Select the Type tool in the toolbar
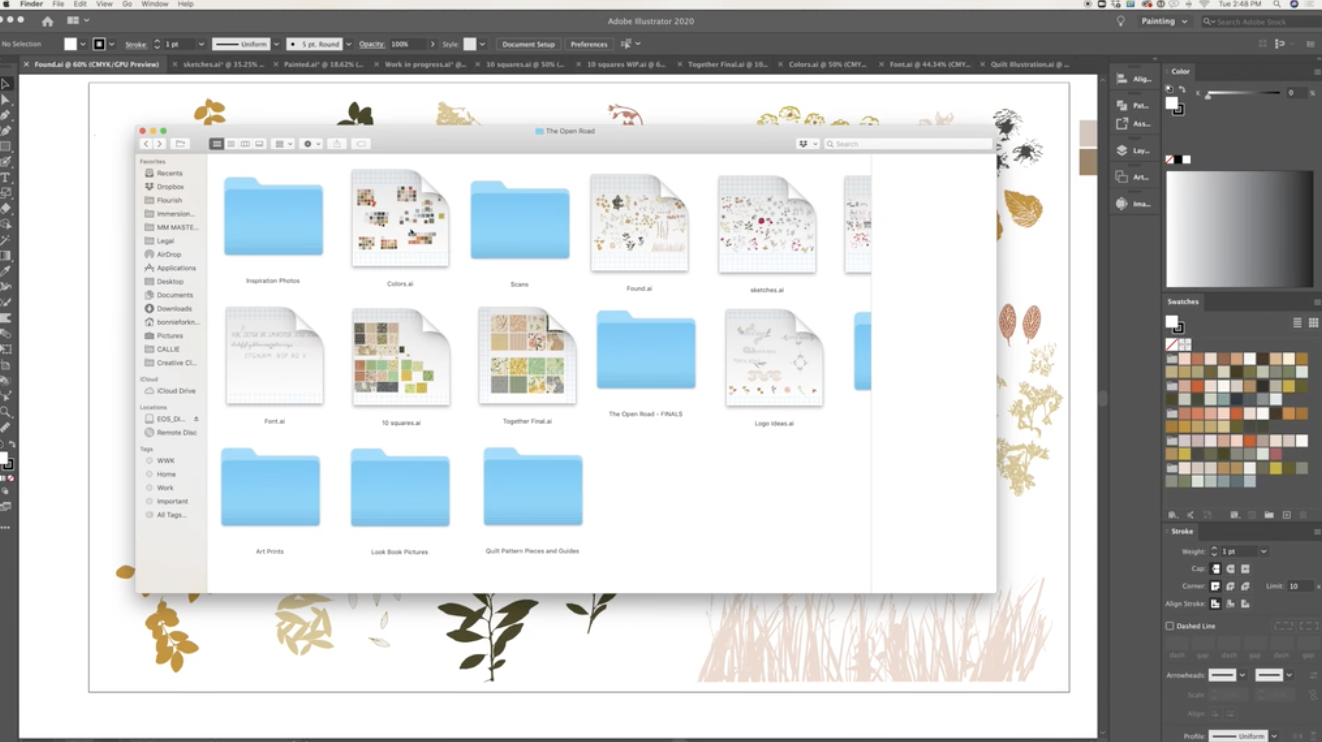 pos(6,177)
